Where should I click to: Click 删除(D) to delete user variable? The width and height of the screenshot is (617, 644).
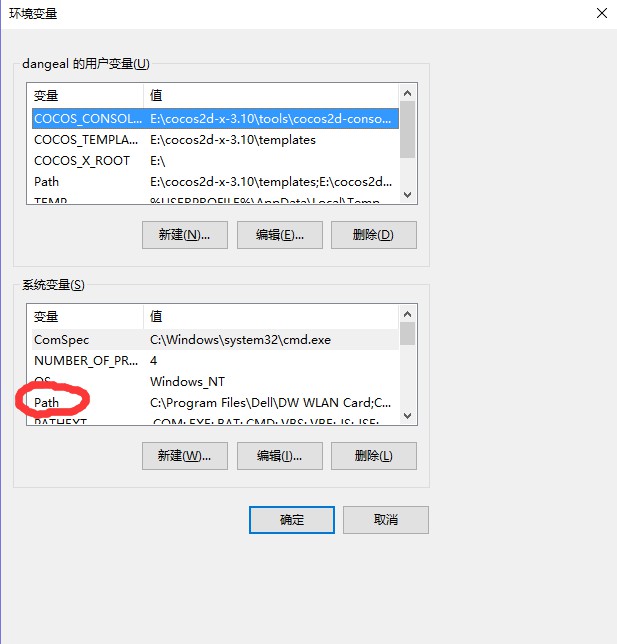pyautogui.click(x=374, y=235)
